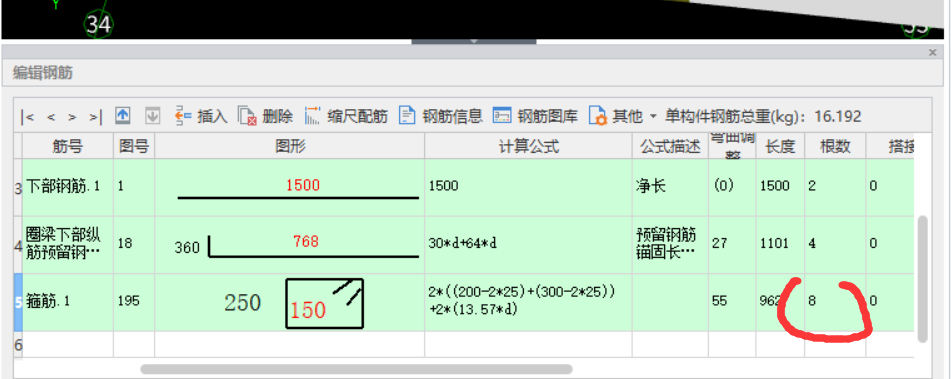
Task: Click 弯曲调整 cell with value 27
Action: (x=732, y=245)
